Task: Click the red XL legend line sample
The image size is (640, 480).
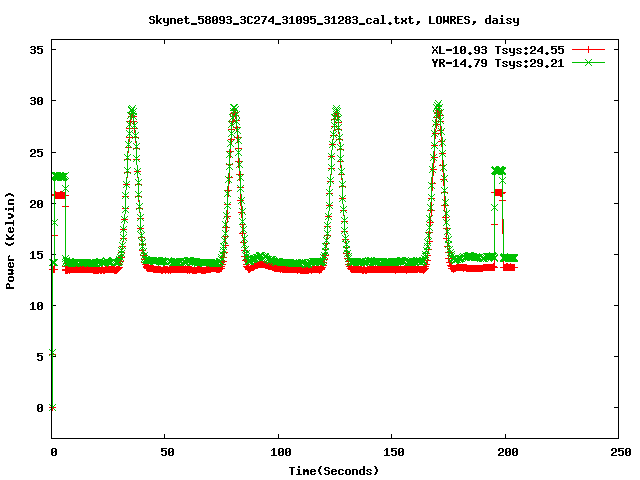Action: (x=588, y=50)
